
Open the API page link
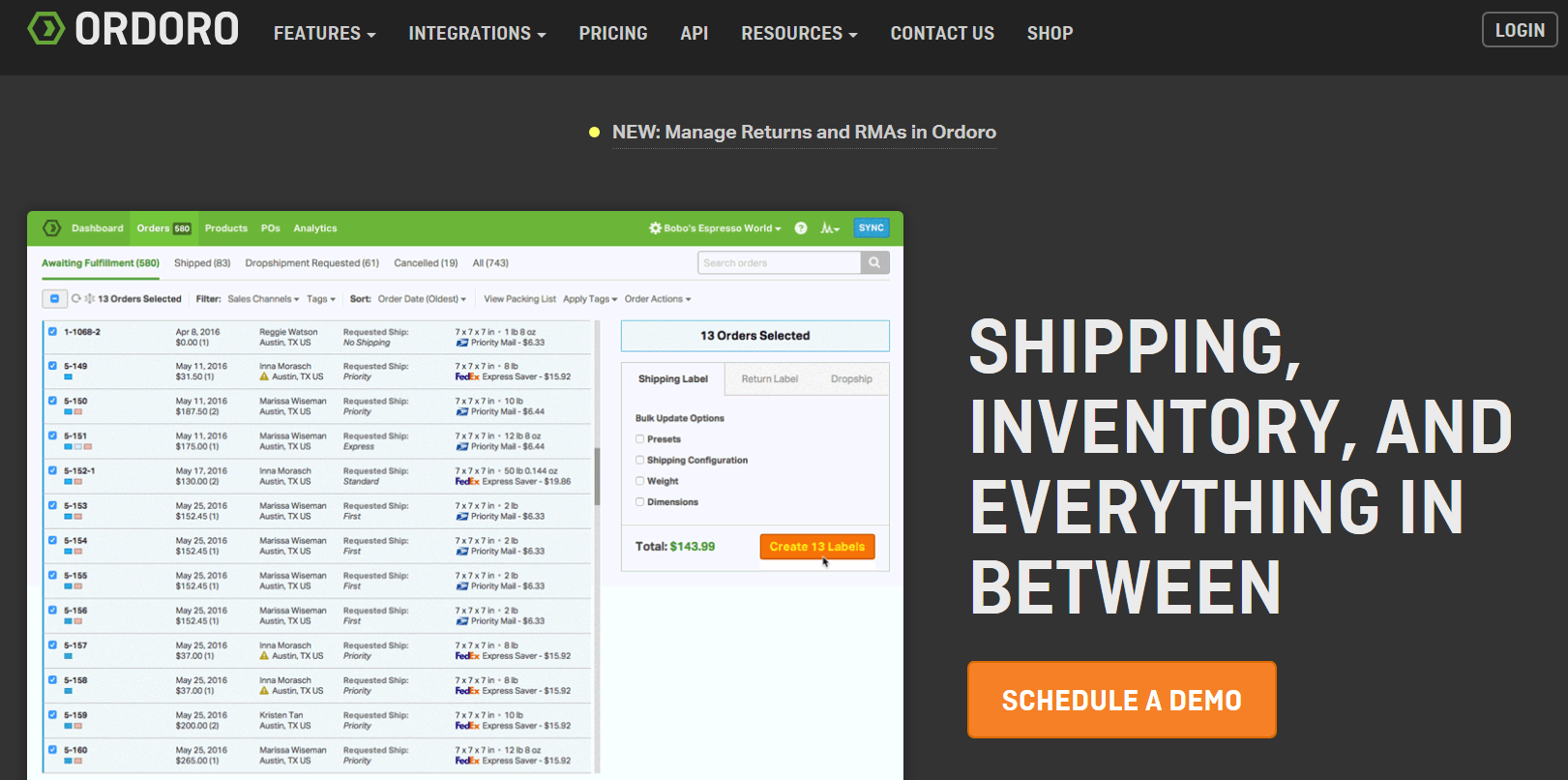point(695,33)
